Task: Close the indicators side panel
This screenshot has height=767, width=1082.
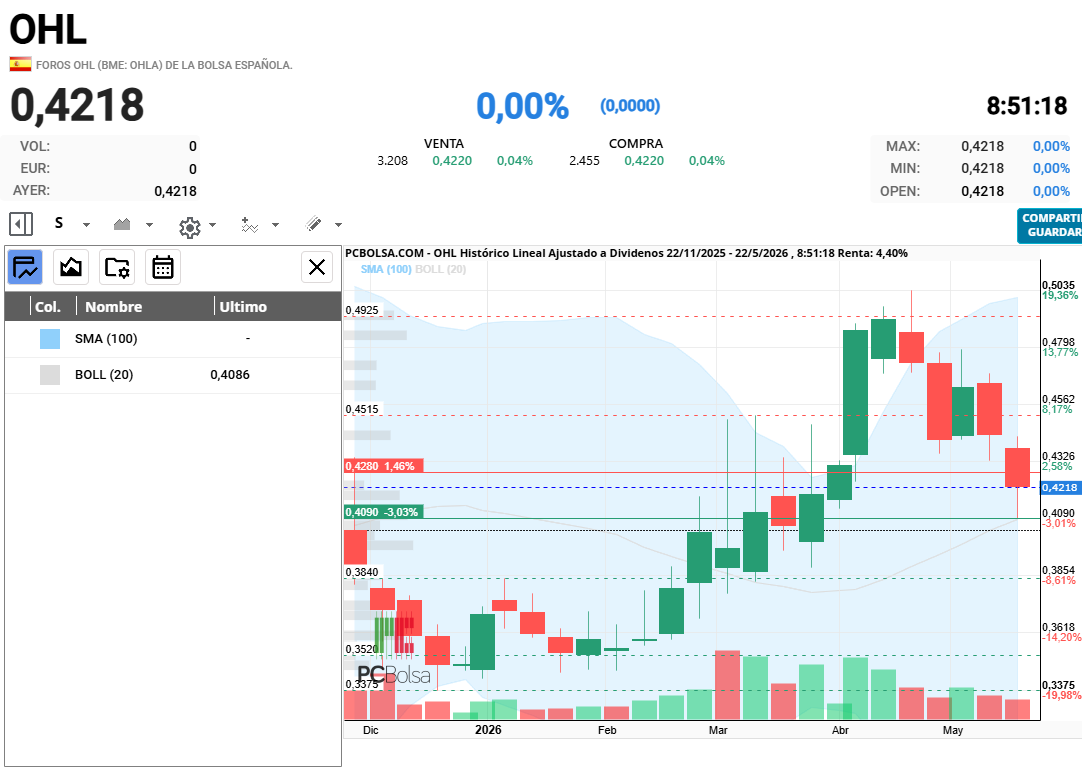Action: (317, 267)
